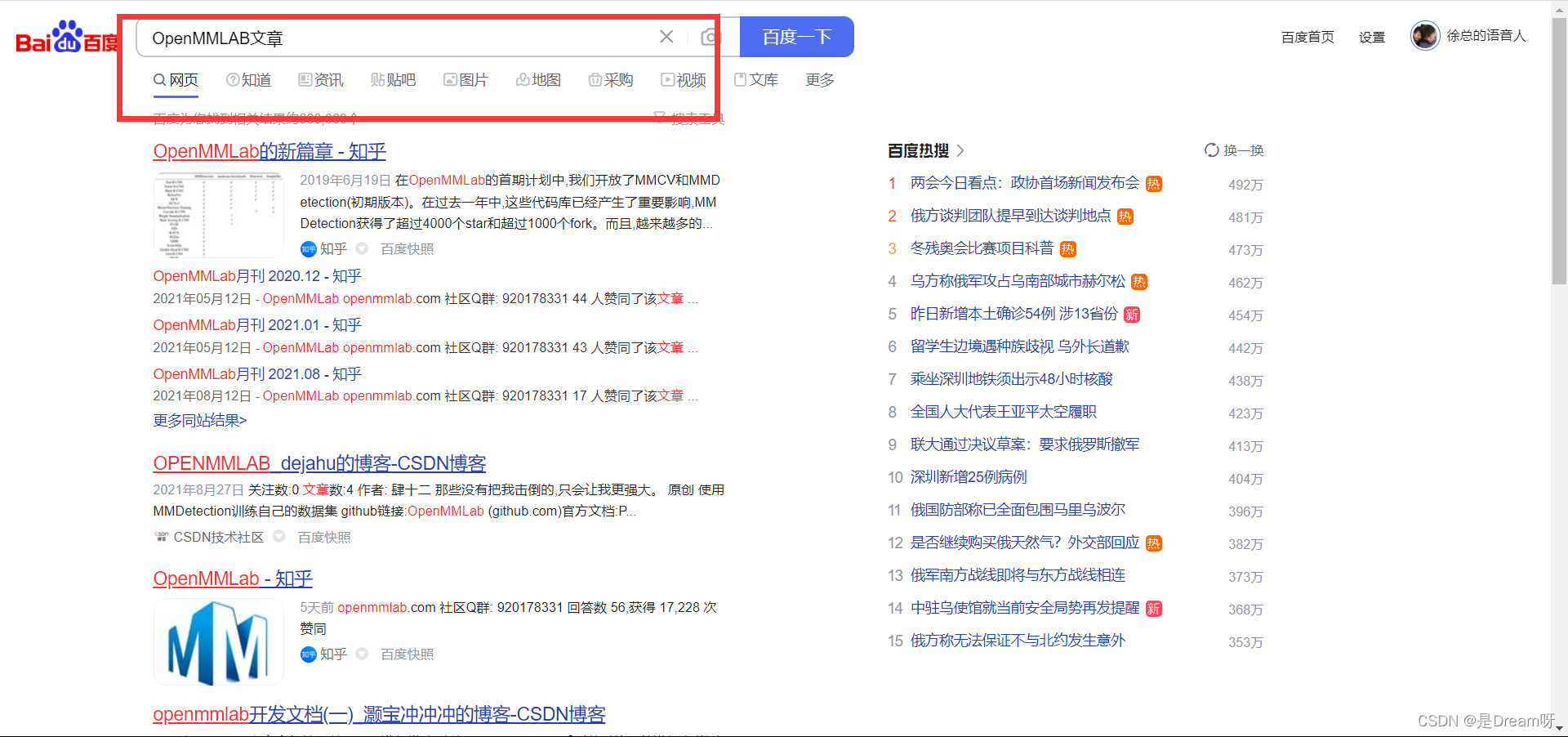Open 百度快照 for the first result

pos(407,249)
